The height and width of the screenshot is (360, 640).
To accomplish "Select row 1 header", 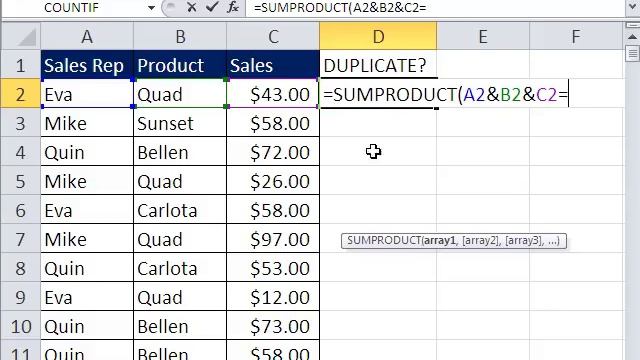I will pyautogui.click(x=21, y=65).
